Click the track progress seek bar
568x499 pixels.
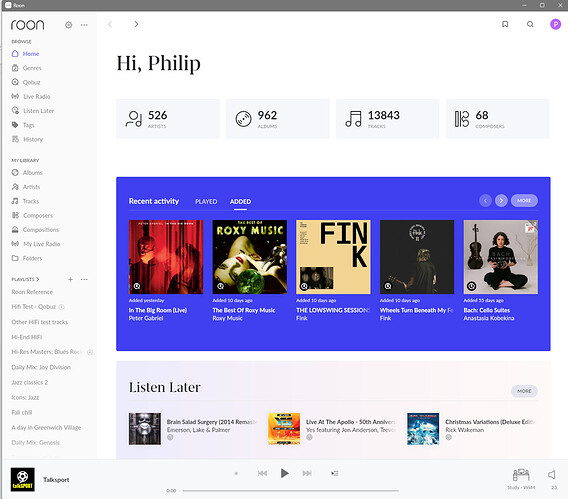tap(291, 491)
